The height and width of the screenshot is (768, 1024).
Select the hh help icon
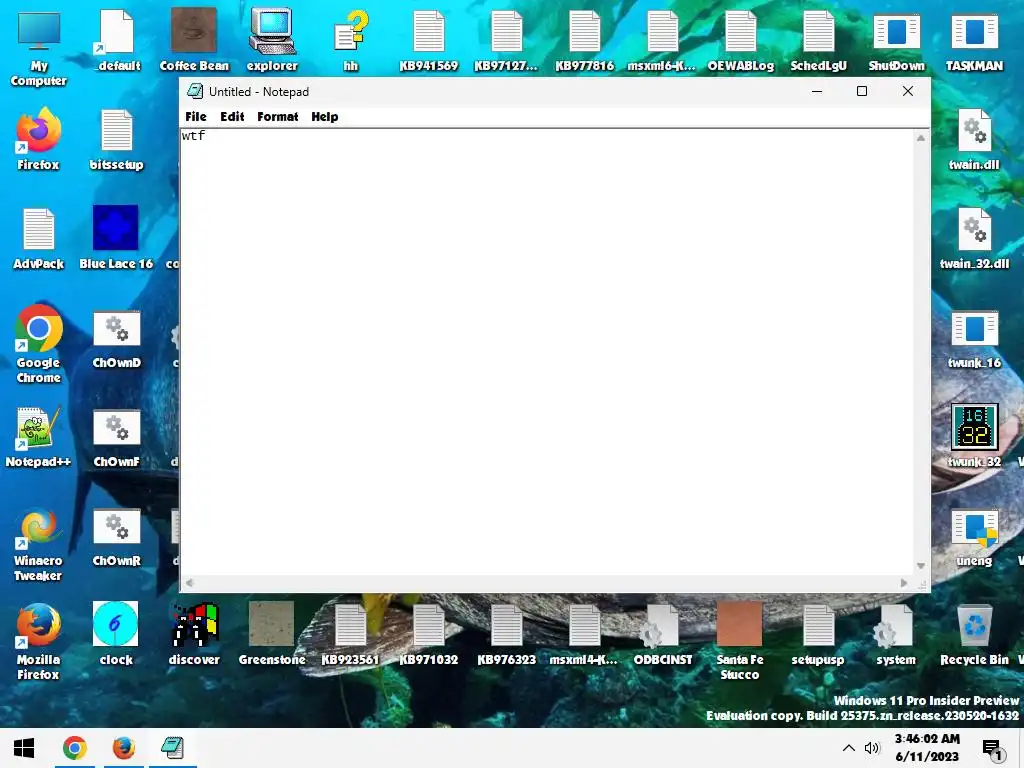pyautogui.click(x=351, y=40)
